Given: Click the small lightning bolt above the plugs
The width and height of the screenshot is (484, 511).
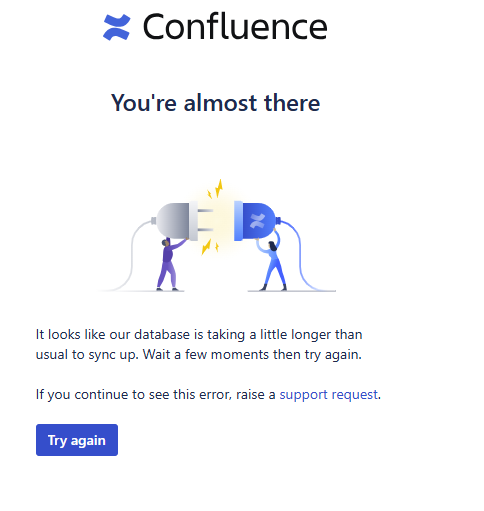Looking at the screenshot, I should pos(209,194).
